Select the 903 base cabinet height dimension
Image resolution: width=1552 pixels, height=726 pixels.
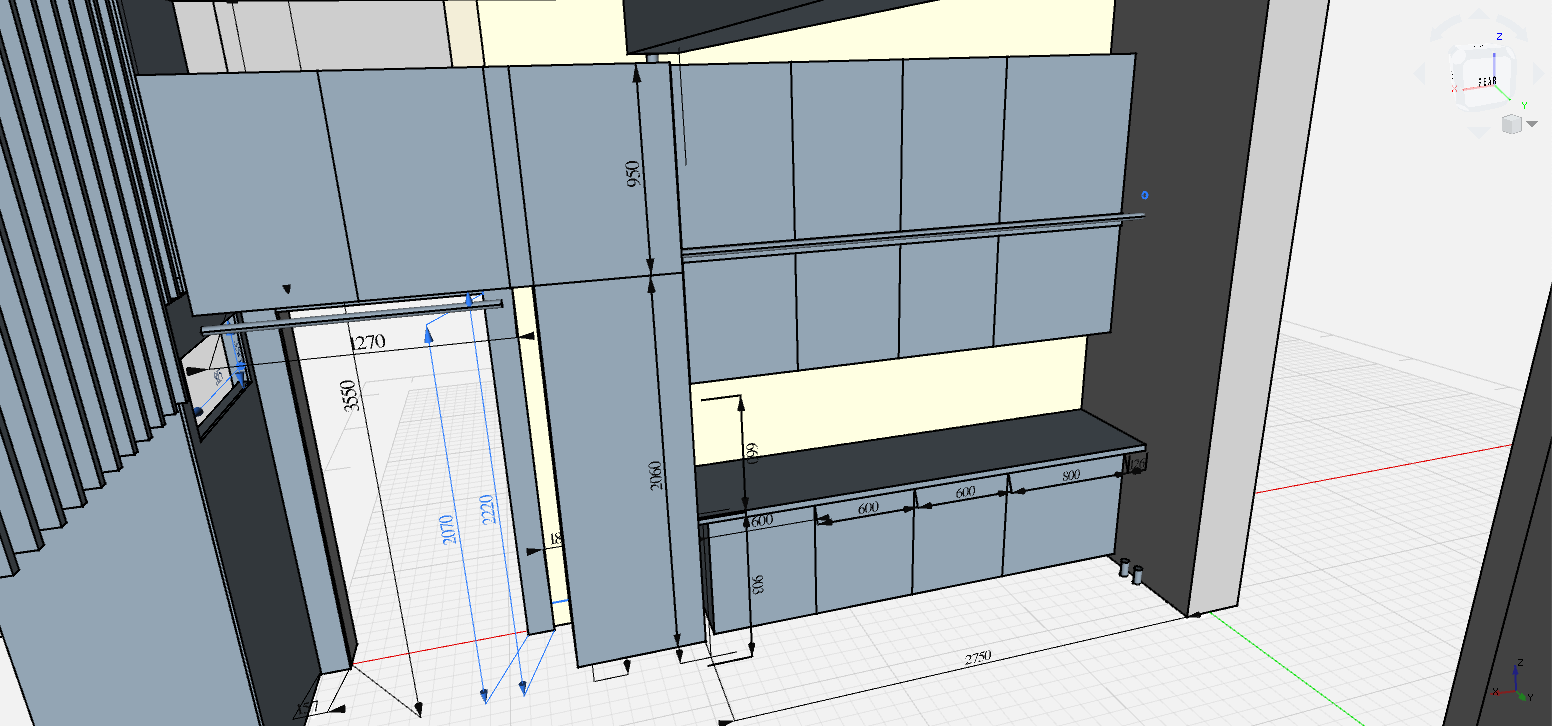(x=759, y=585)
